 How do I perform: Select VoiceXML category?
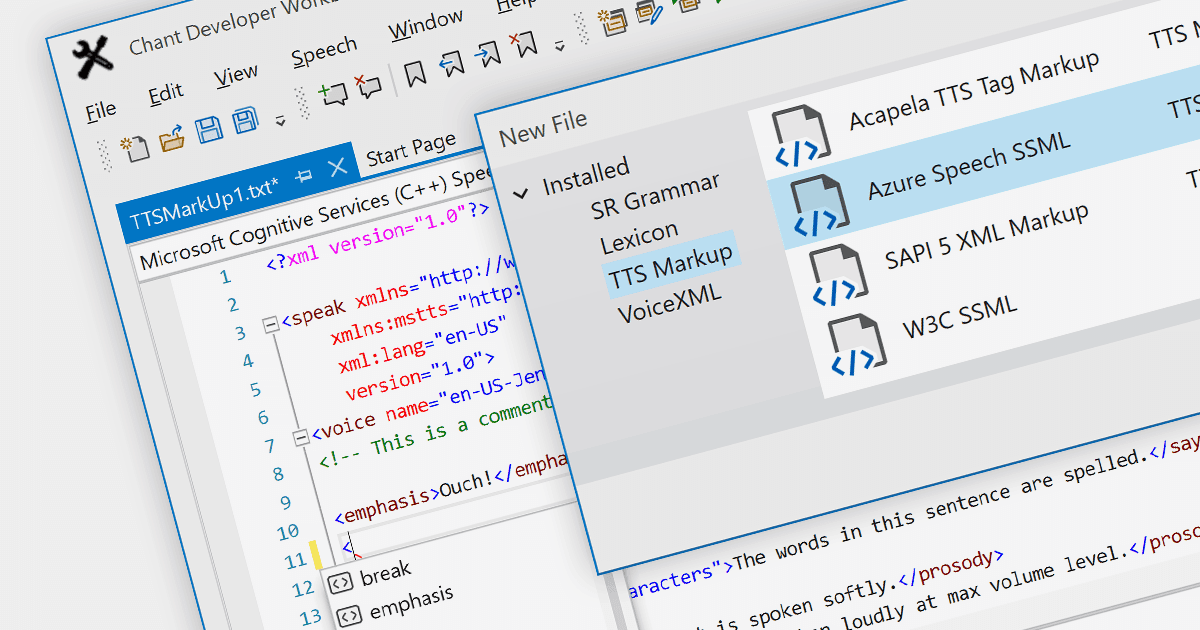pyautogui.click(x=669, y=304)
